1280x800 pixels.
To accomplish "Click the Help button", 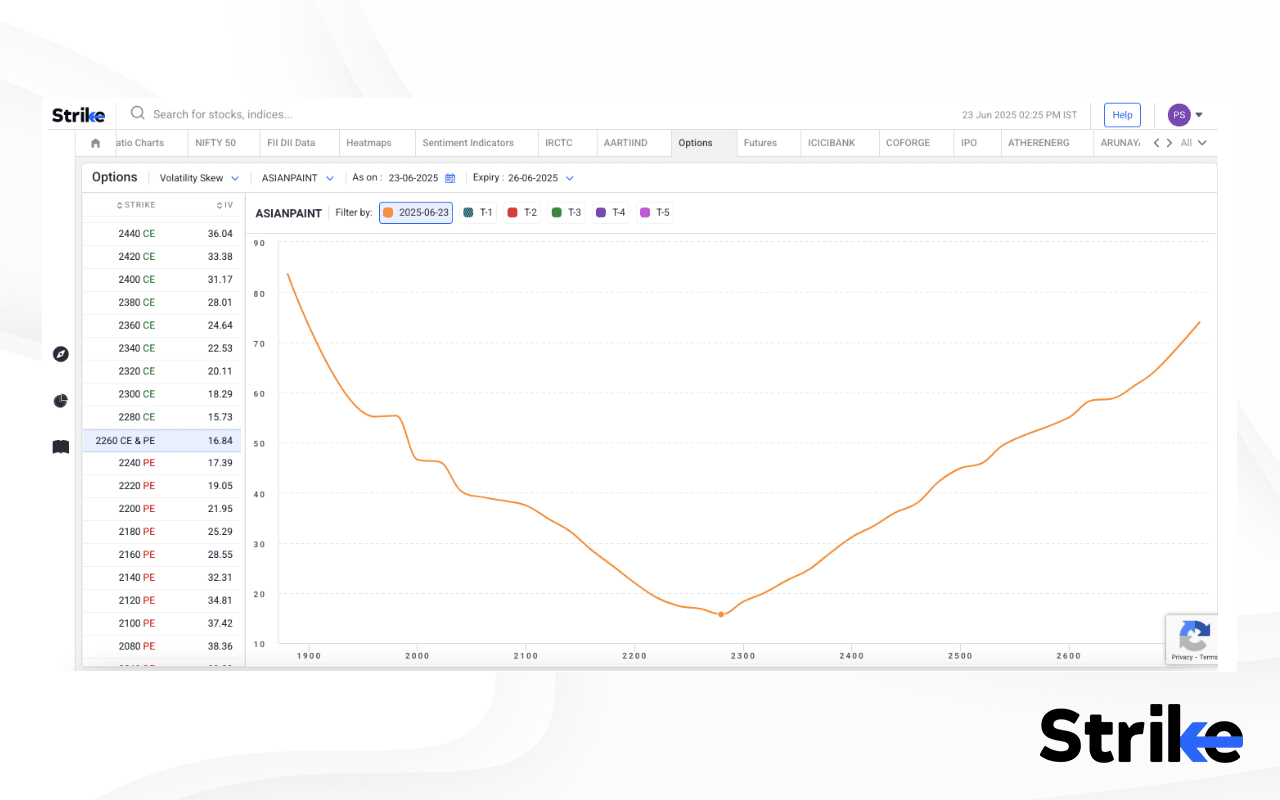I will click(1121, 114).
